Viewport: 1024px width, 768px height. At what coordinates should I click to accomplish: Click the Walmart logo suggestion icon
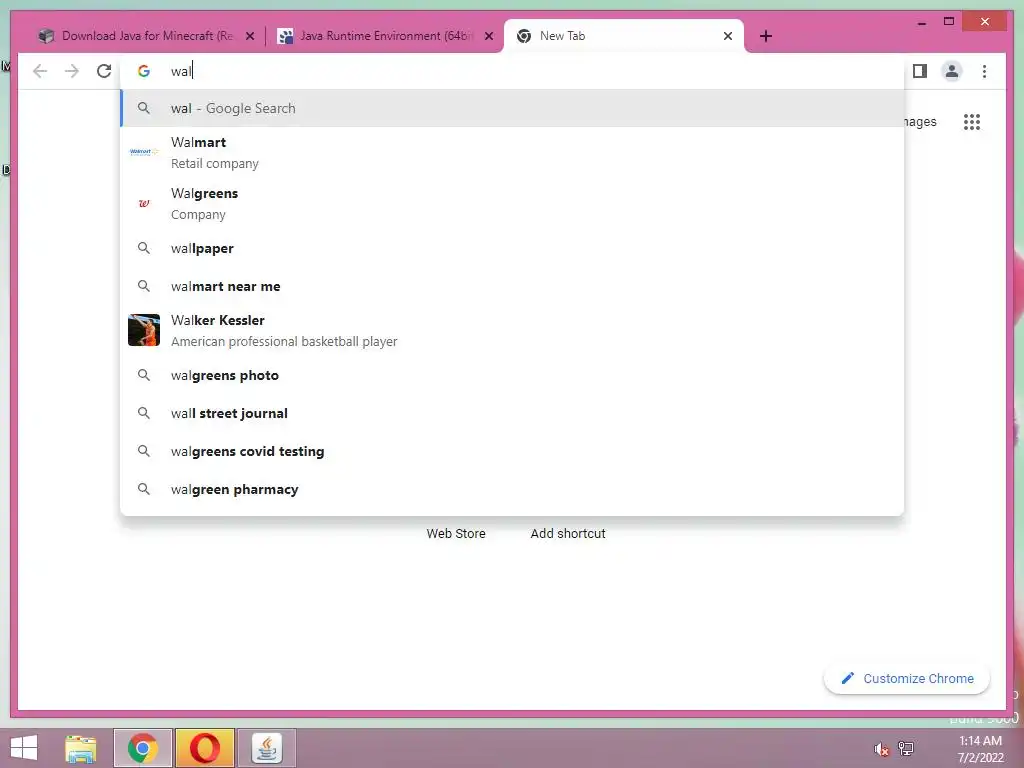[x=144, y=152]
